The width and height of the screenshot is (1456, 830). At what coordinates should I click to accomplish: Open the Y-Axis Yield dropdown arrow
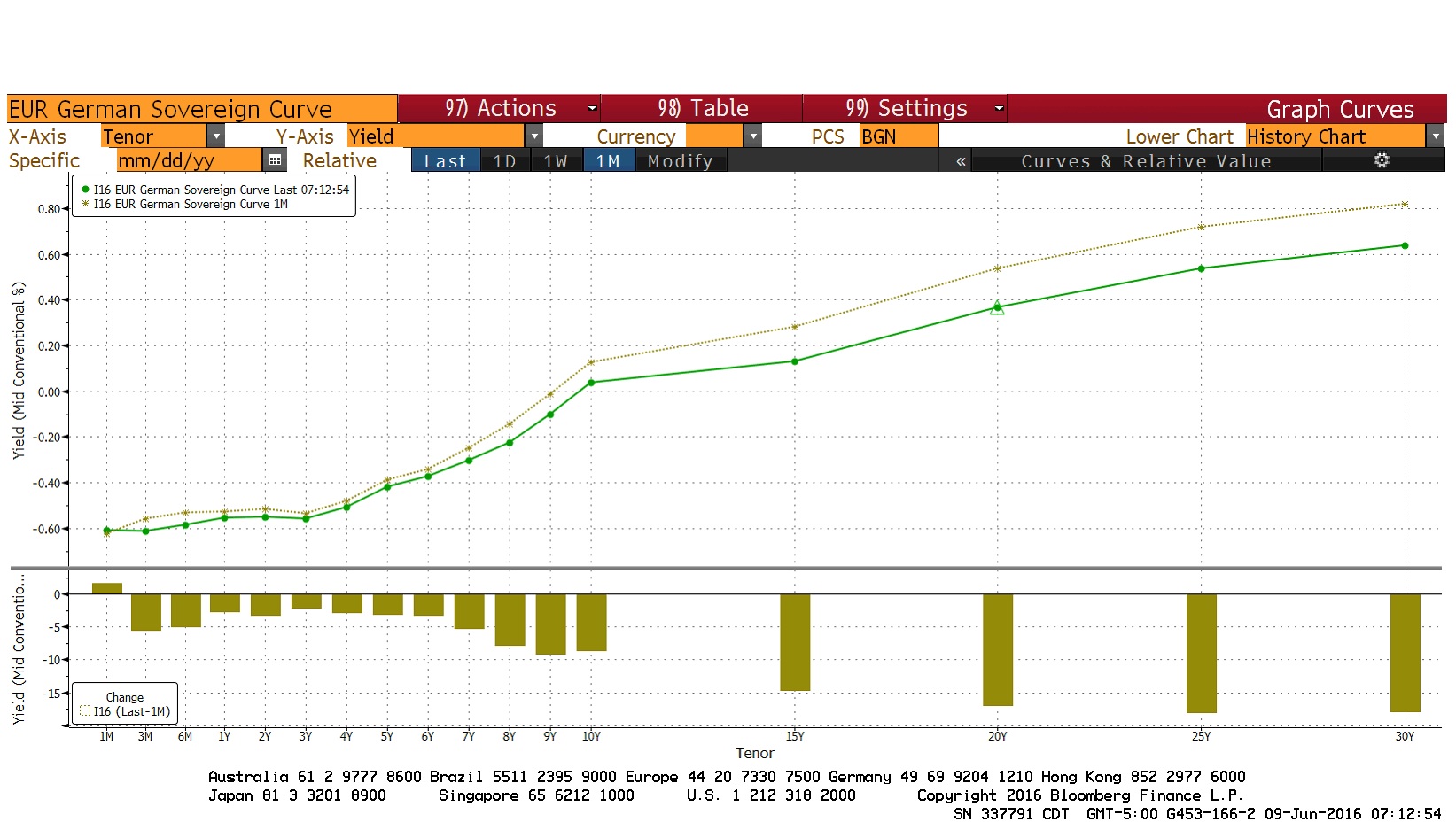coord(533,136)
